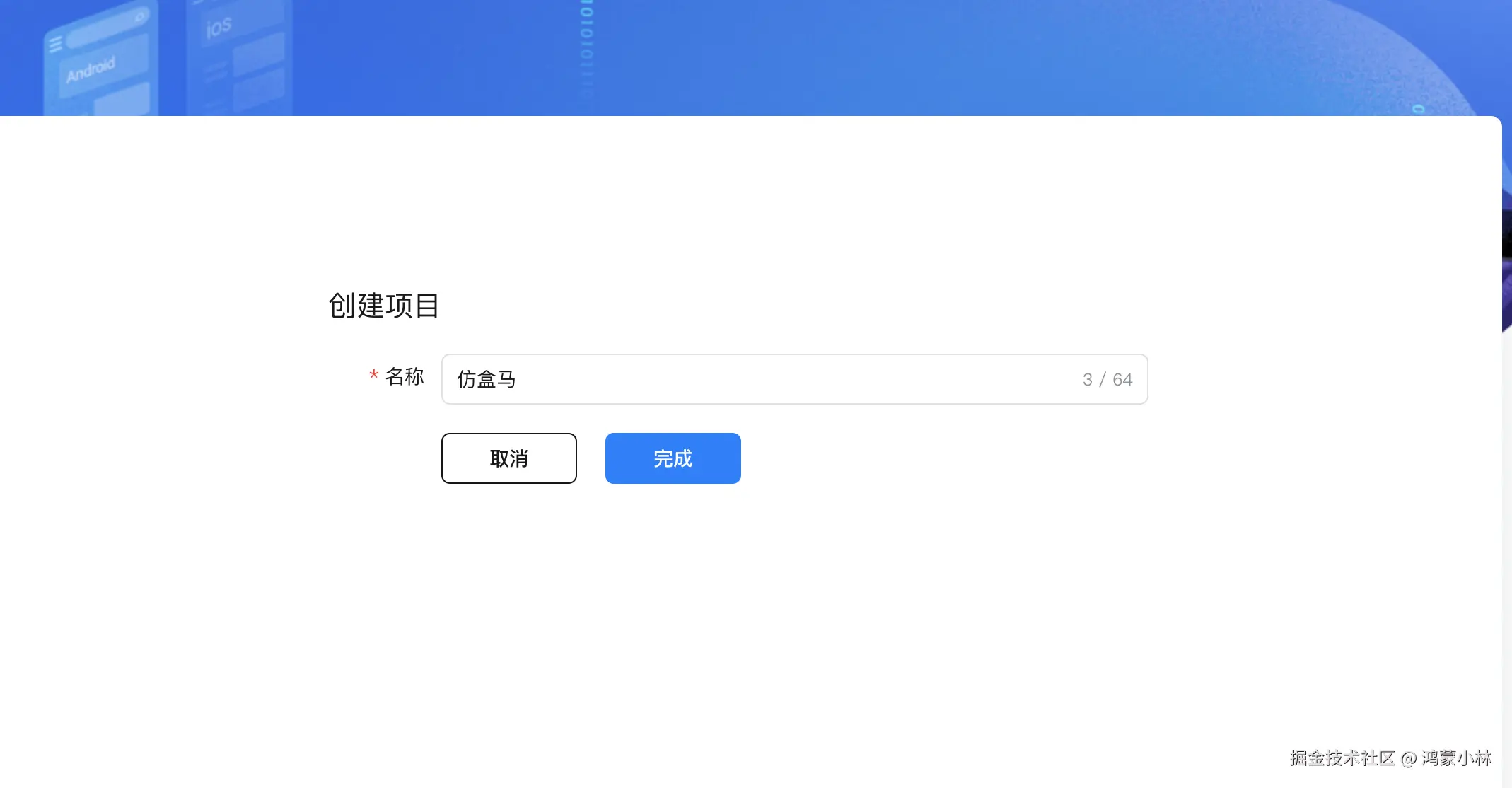Click the 创建项目 page title

click(382, 306)
